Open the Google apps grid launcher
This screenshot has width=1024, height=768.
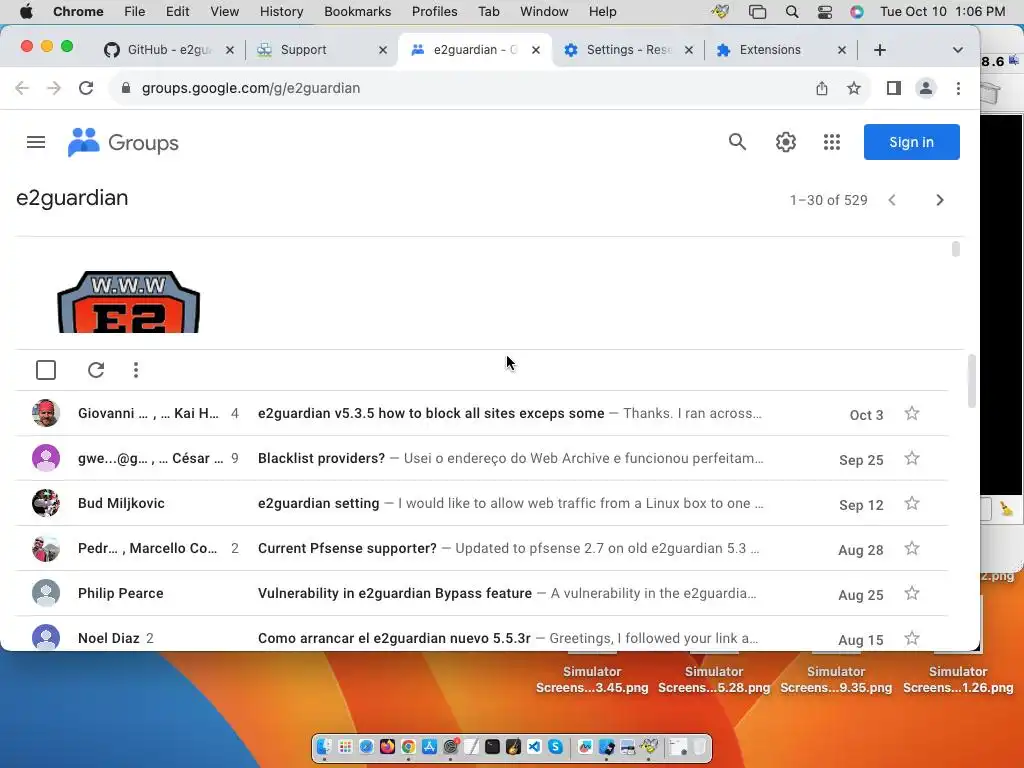831,142
